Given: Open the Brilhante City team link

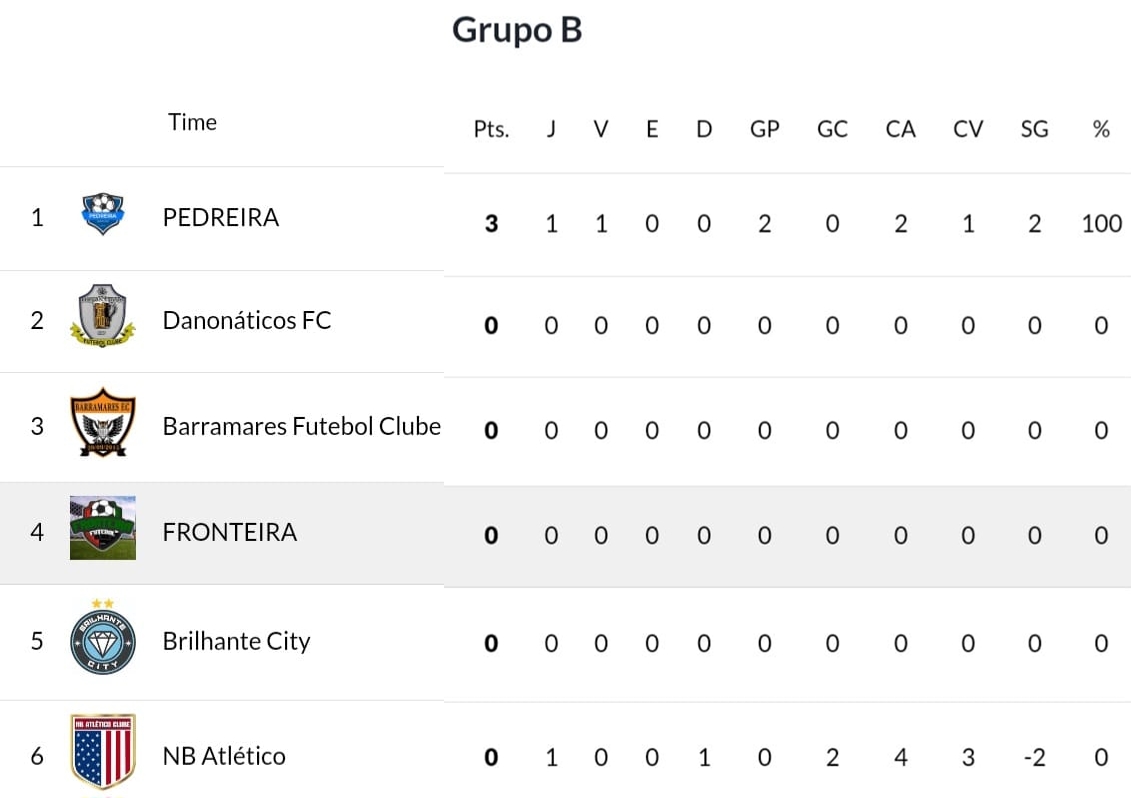Looking at the screenshot, I should coord(237,641).
